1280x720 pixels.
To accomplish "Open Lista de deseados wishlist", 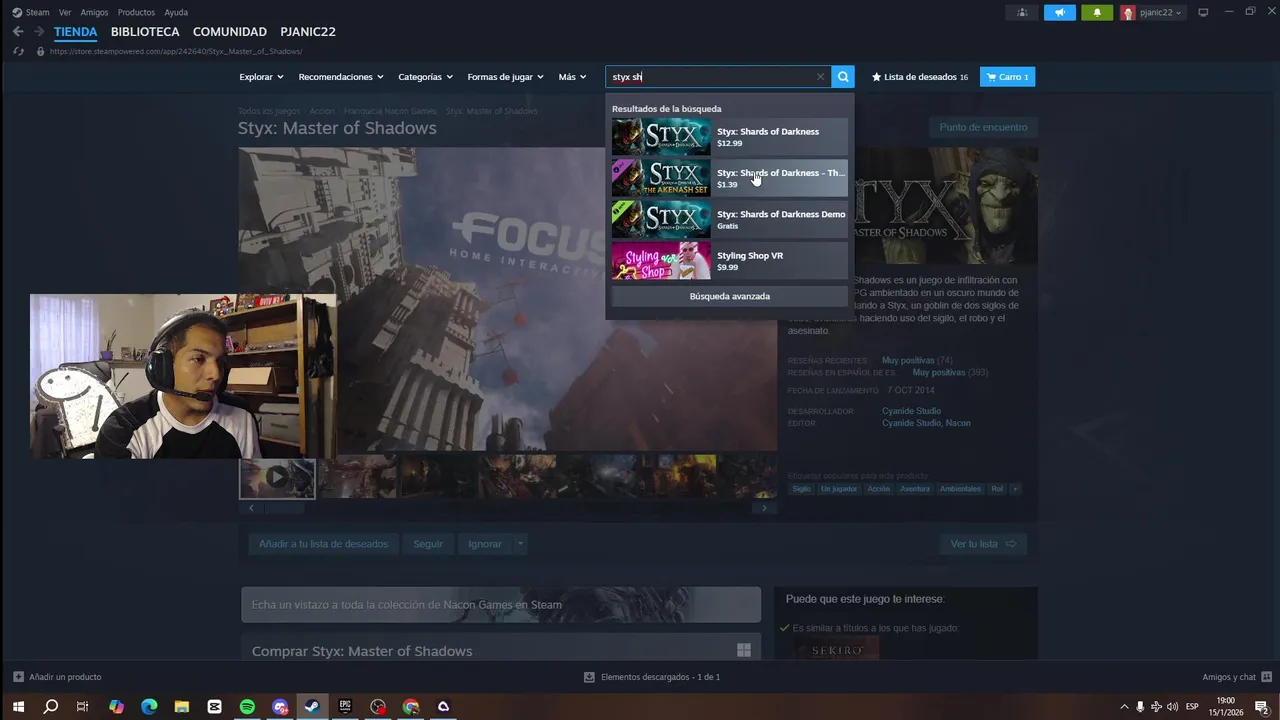I will coord(920,77).
